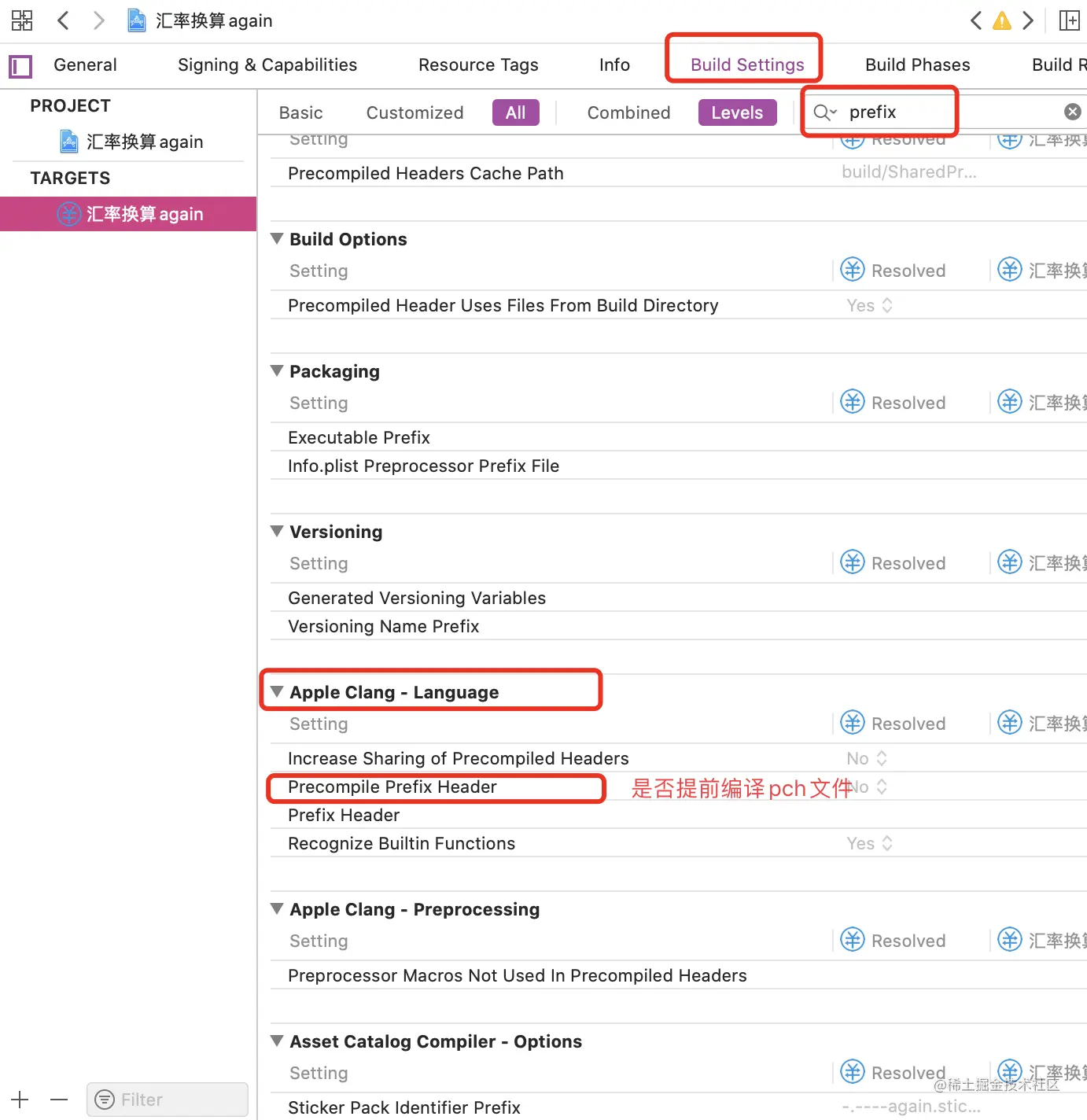Click Resolved column icon under Apple Clang - Preprocessing
This screenshot has width=1087, height=1120.
click(x=853, y=940)
